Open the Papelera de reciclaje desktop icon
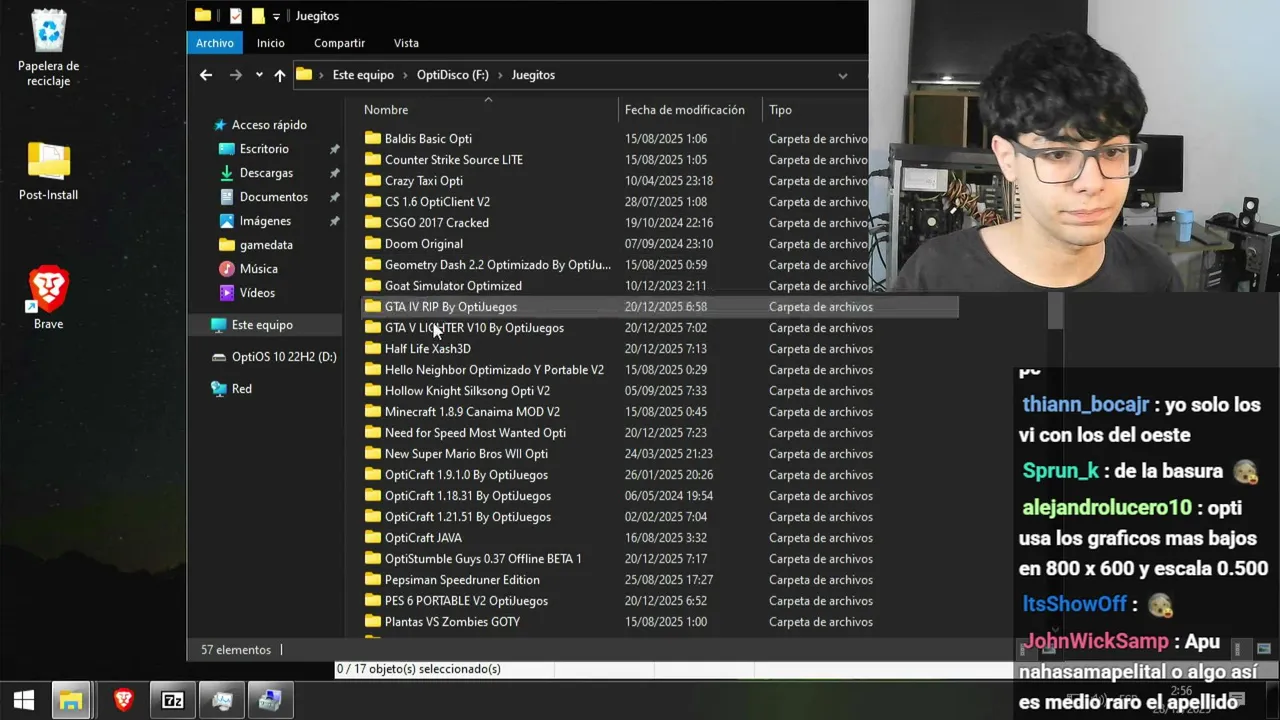The image size is (1280, 720). click(48, 48)
